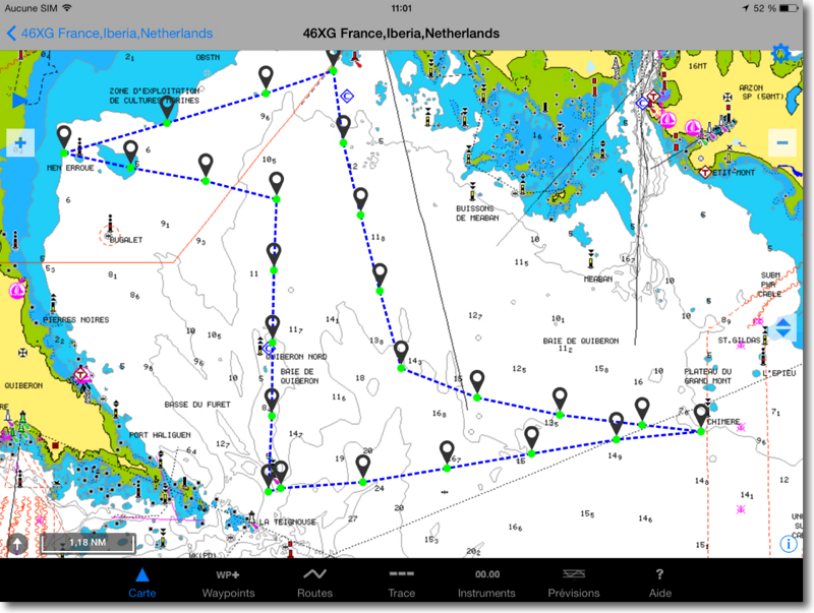Tap the Wi-Fi icon in status bar
This screenshot has width=814, height=613.
(66, 8)
